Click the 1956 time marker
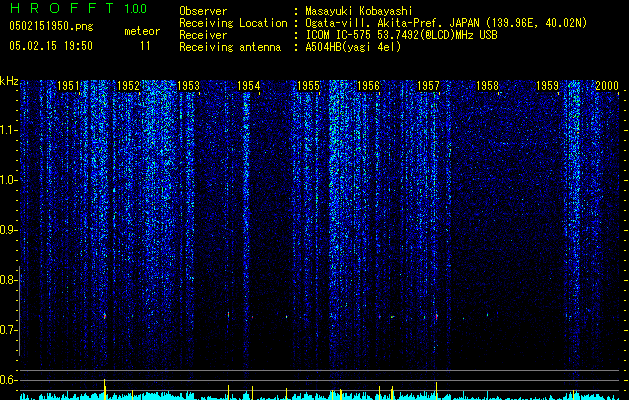Image resolution: width=629 pixels, height=400 pixels. (x=368, y=86)
